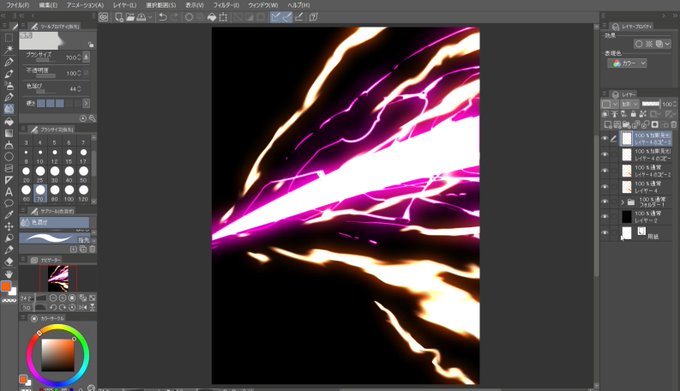The width and height of the screenshot is (680, 391).
Task: Click the Scale/Rotate transform icon in command bar
Action: (x=223, y=17)
